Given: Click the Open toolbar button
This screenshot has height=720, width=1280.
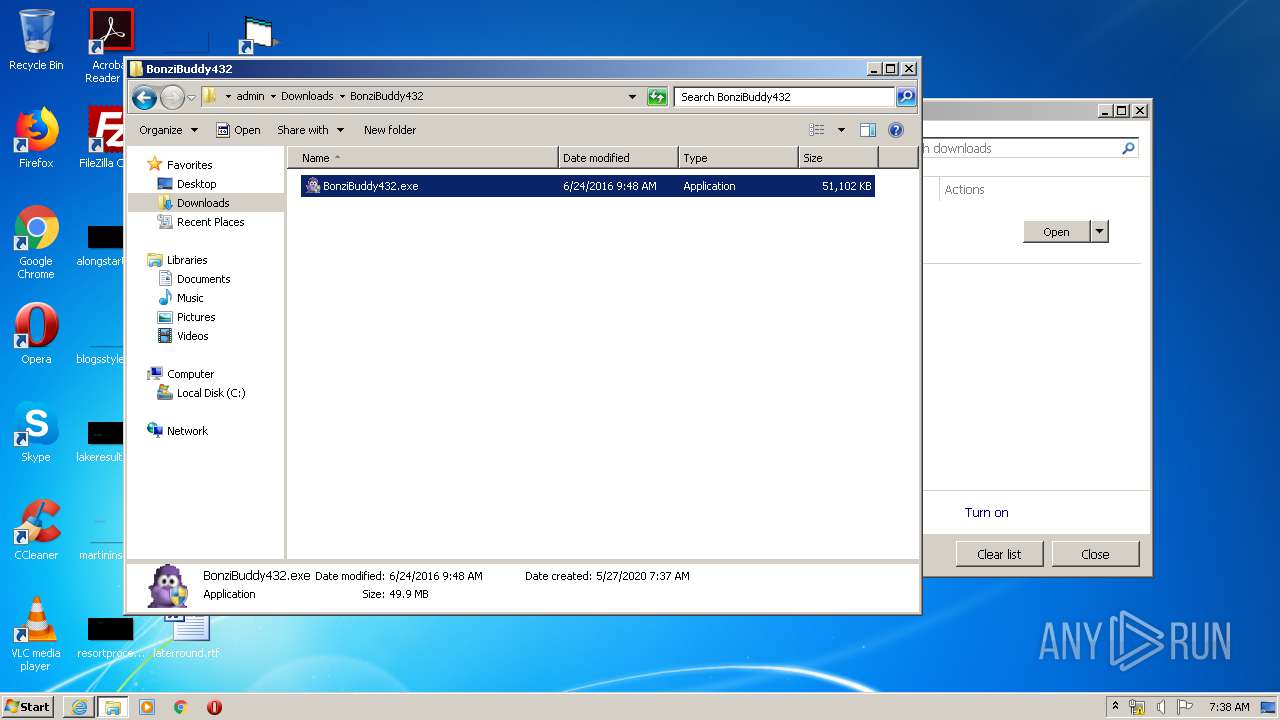Looking at the screenshot, I should (x=238, y=130).
